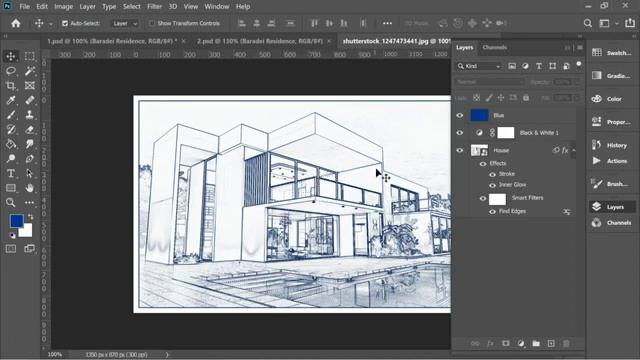Open the Image menu
The height and width of the screenshot is (360, 640).
[x=63, y=7]
